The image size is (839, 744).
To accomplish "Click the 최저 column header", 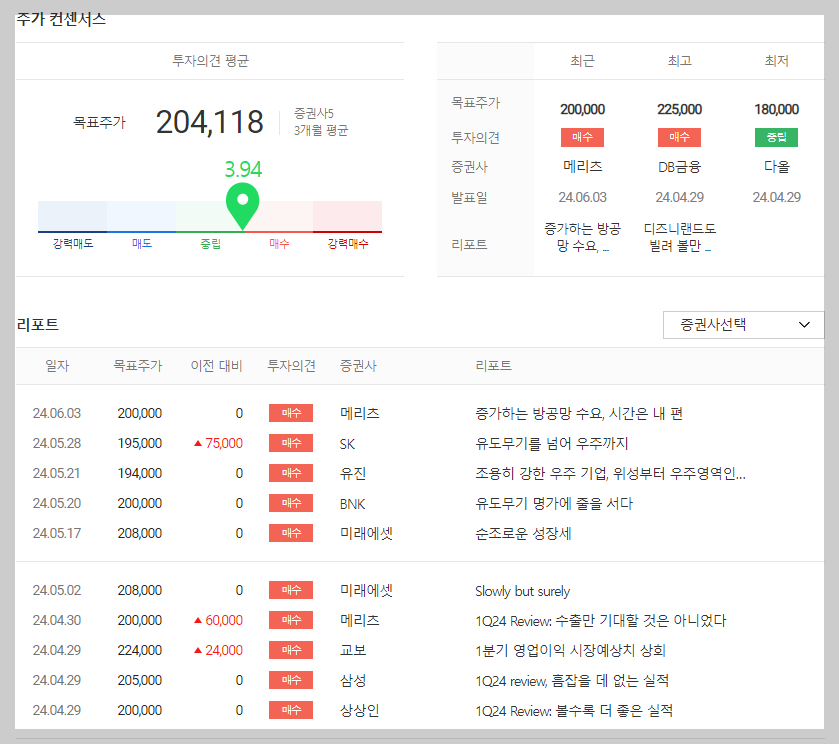I will (x=776, y=61).
